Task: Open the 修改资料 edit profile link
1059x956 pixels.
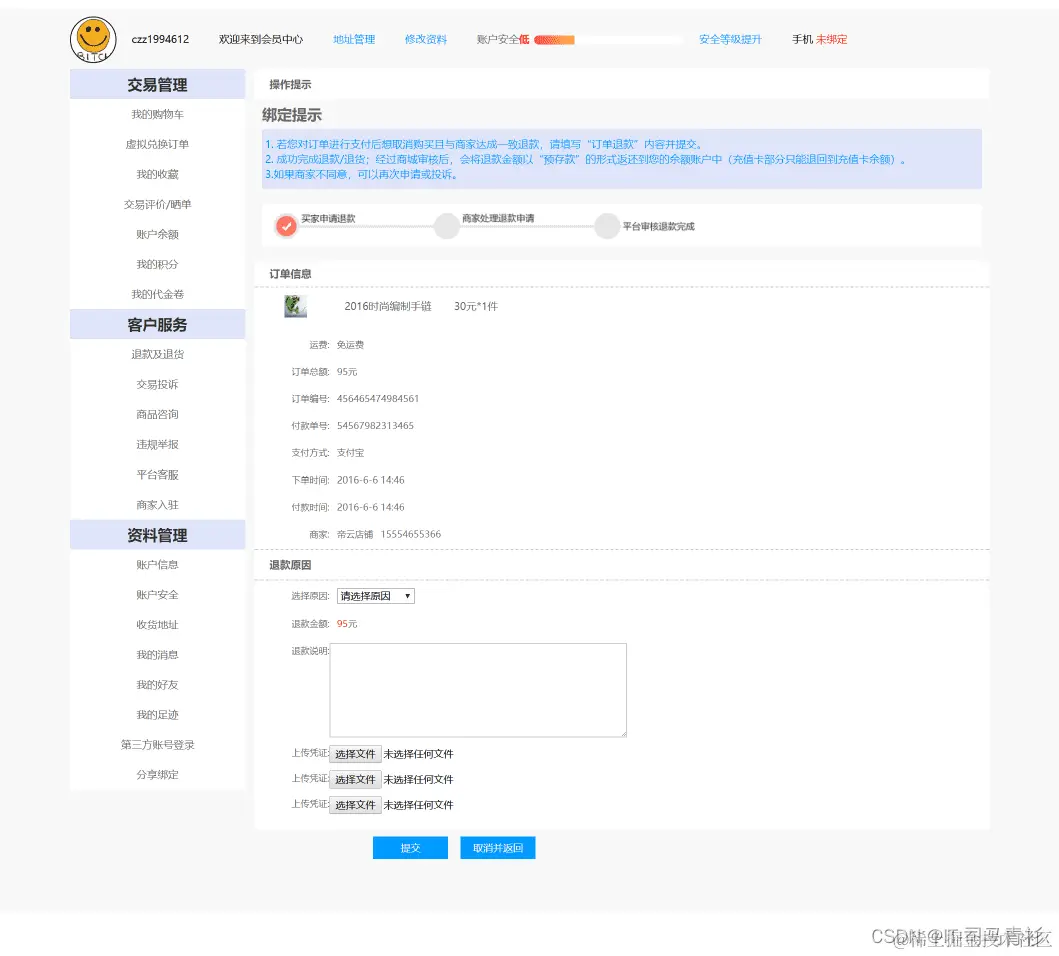Action: [x=424, y=39]
